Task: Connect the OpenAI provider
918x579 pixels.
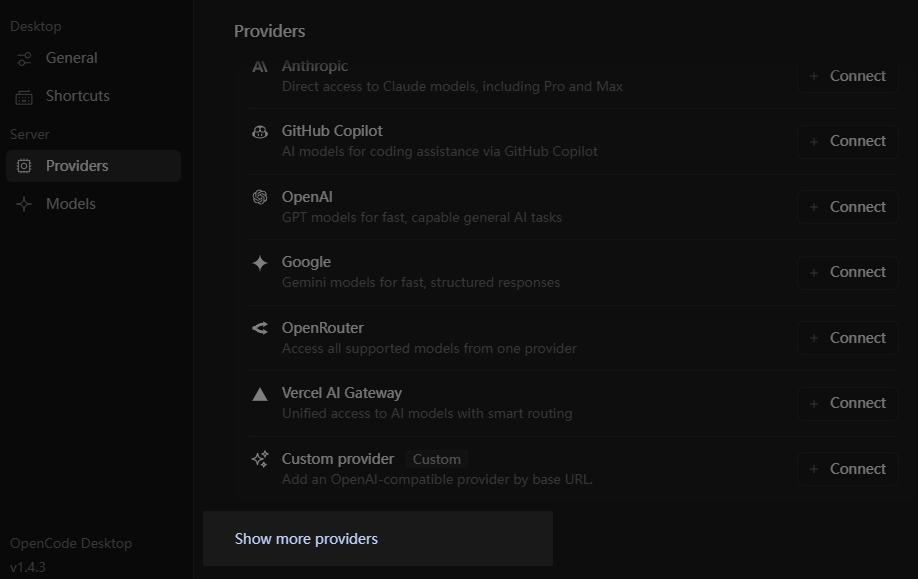Action: pyautogui.click(x=847, y=207)
